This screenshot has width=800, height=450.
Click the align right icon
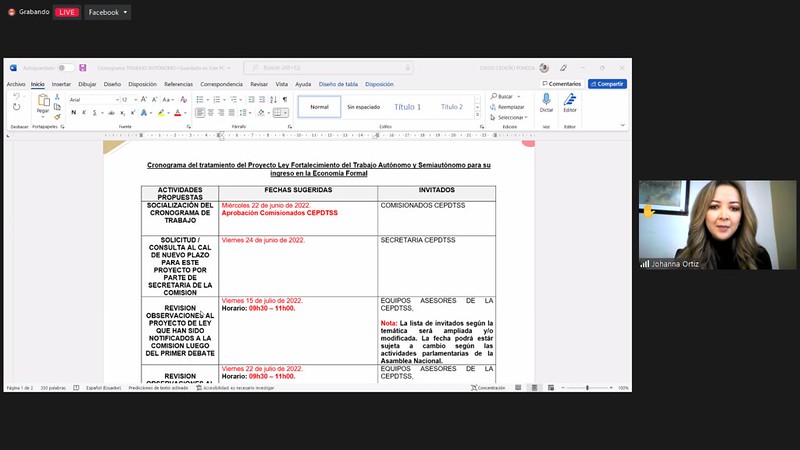[x=221, y=113]
